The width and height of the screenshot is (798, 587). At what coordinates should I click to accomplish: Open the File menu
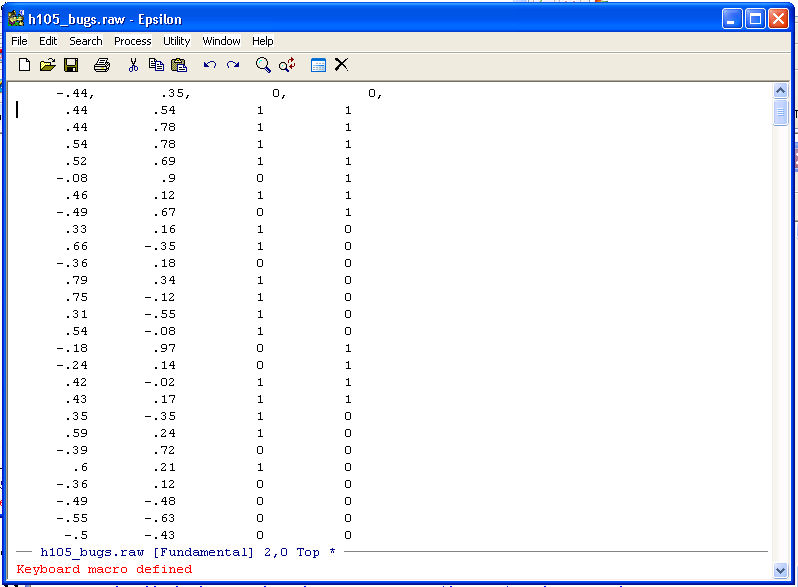19,41
